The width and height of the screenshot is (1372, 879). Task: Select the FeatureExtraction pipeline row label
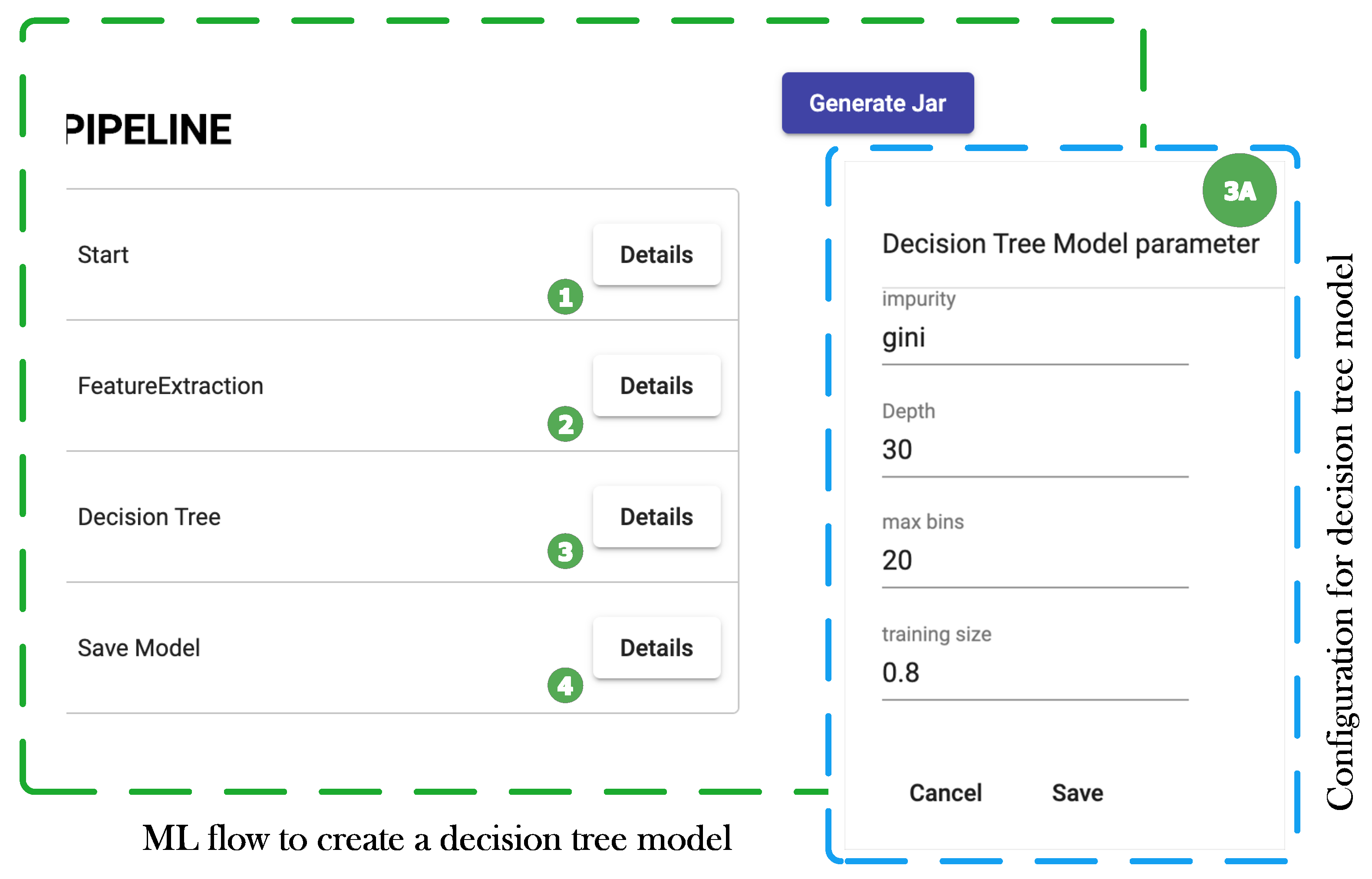click(170, 386)
